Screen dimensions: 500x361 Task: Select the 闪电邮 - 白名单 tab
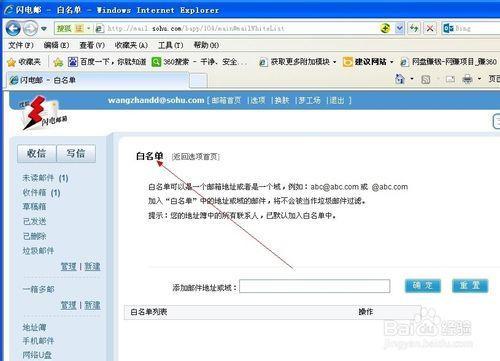(99, 80)
